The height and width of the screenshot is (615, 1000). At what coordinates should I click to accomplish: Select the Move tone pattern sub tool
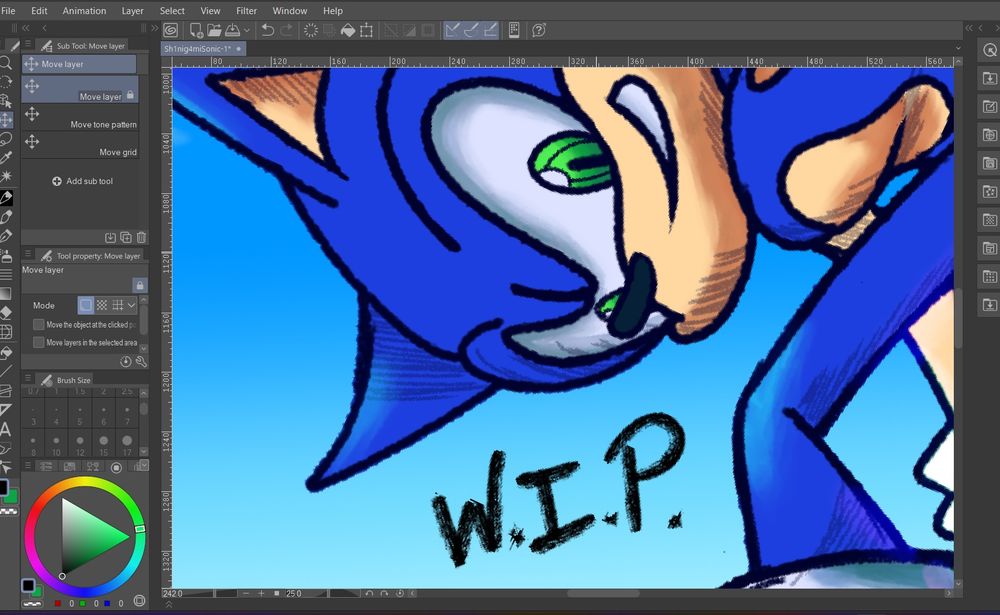pos(80,117)
